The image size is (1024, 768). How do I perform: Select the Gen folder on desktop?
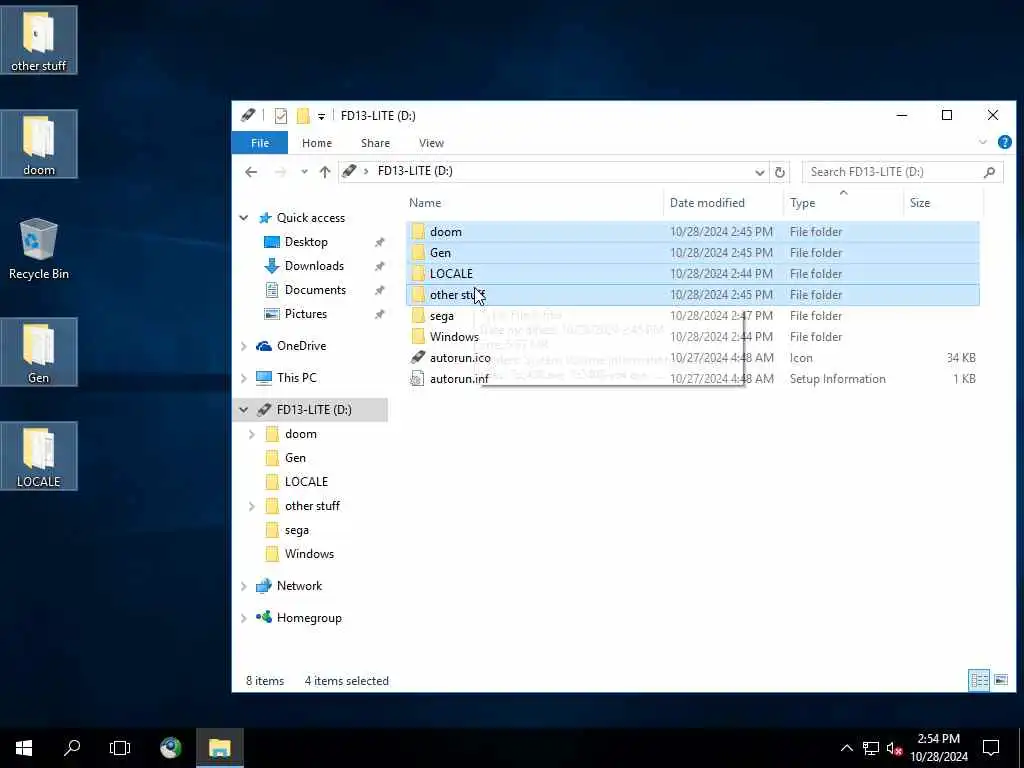(39, 352)
